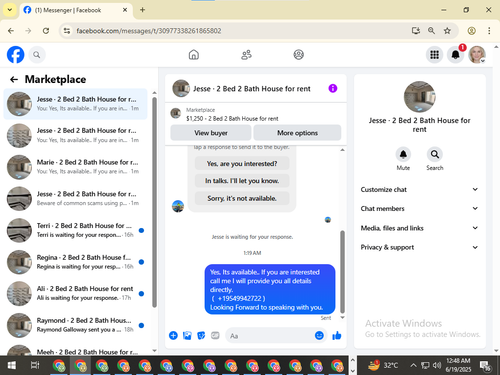
Task: Click the browser address bar URL
Action: coord(149,31)
